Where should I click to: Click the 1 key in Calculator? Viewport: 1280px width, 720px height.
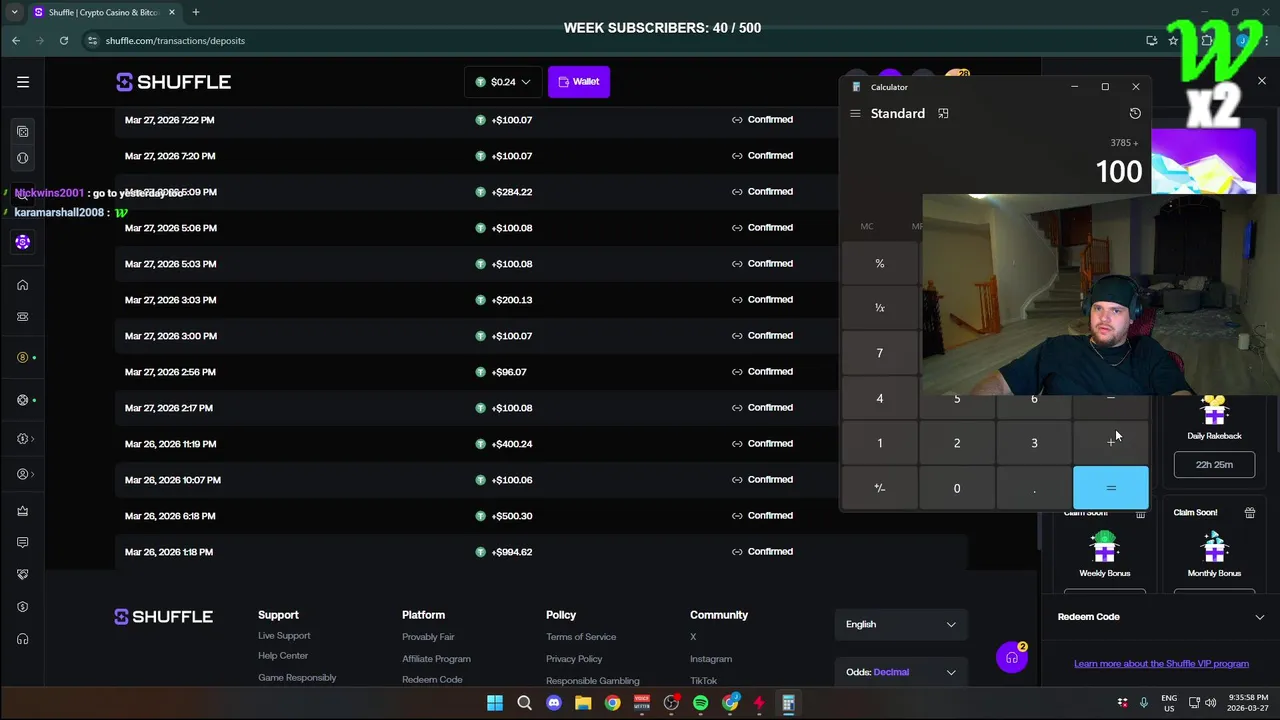click(x=880, y=443)
